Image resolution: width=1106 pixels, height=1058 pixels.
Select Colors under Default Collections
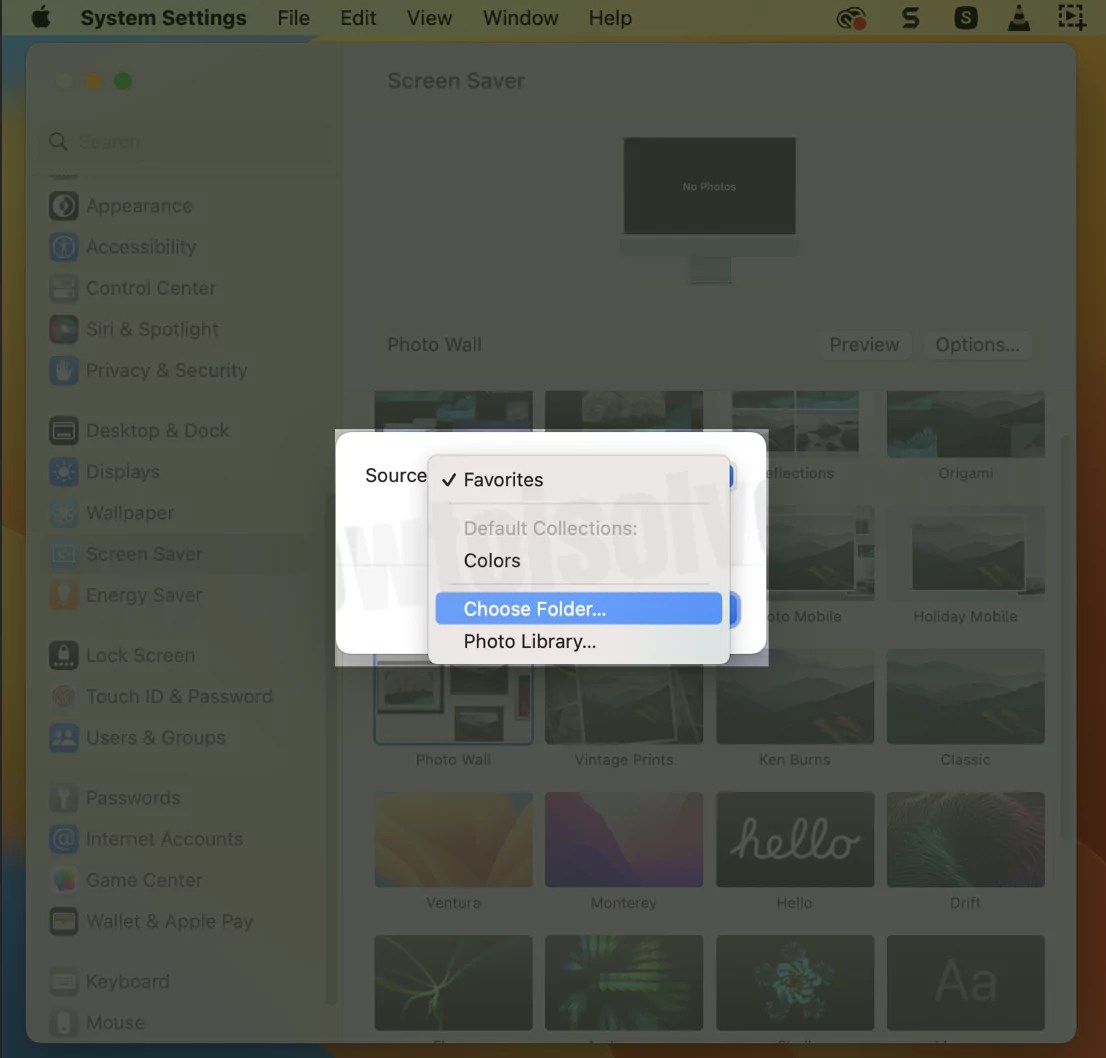point(491,560)
